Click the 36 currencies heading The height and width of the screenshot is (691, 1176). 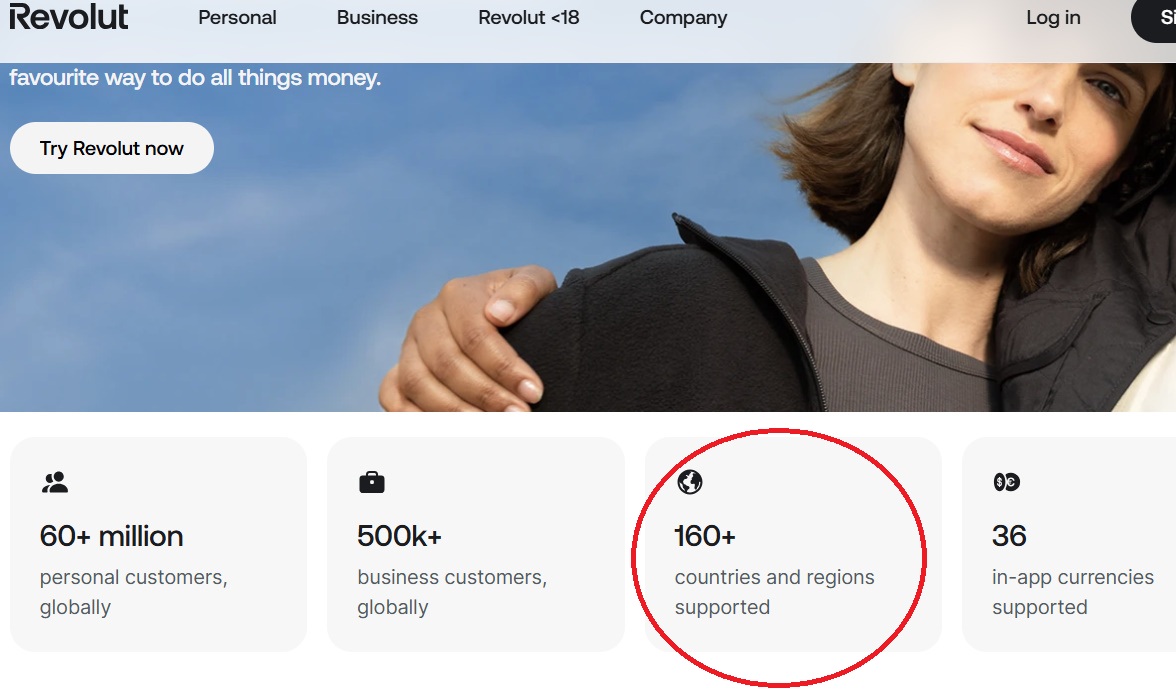[x=1009, y=536]
